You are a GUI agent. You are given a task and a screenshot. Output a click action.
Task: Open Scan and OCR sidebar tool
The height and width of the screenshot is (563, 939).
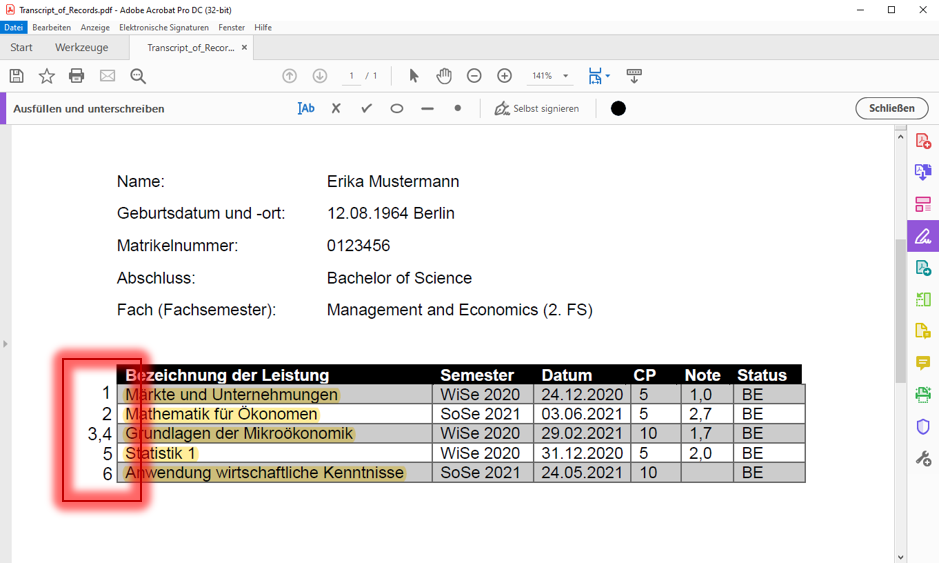[923, 394]
